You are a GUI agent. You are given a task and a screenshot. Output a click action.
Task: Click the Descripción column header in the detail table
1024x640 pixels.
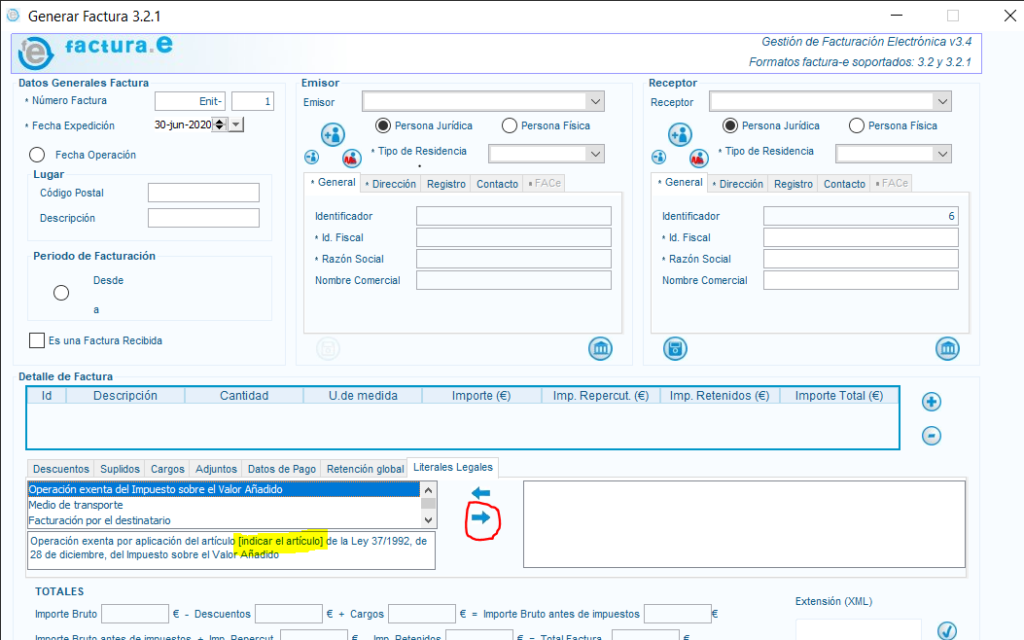[x=125, y=396]
